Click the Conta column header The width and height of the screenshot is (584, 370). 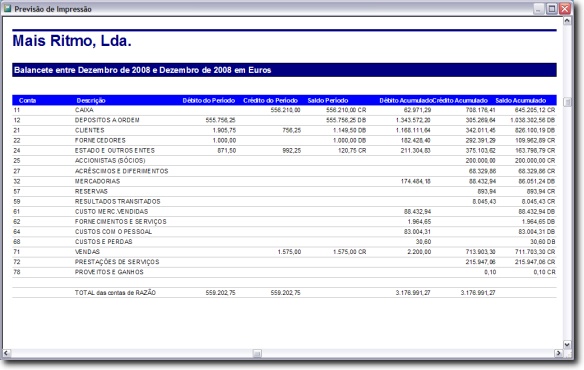click(x=27, y=100)
